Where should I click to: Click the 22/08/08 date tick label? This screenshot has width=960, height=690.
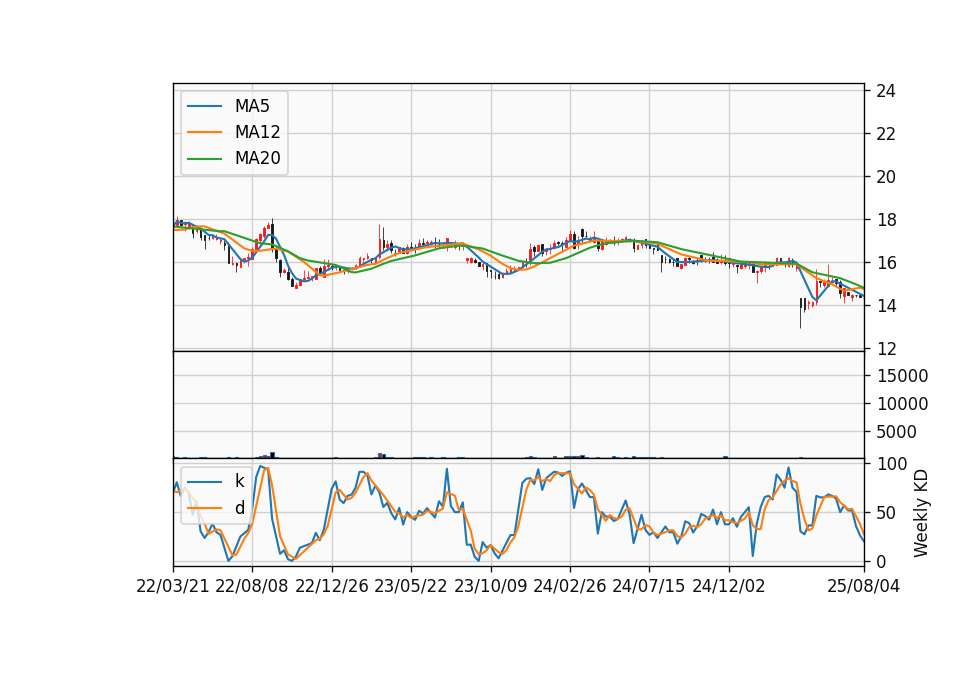tap(252, 586)
